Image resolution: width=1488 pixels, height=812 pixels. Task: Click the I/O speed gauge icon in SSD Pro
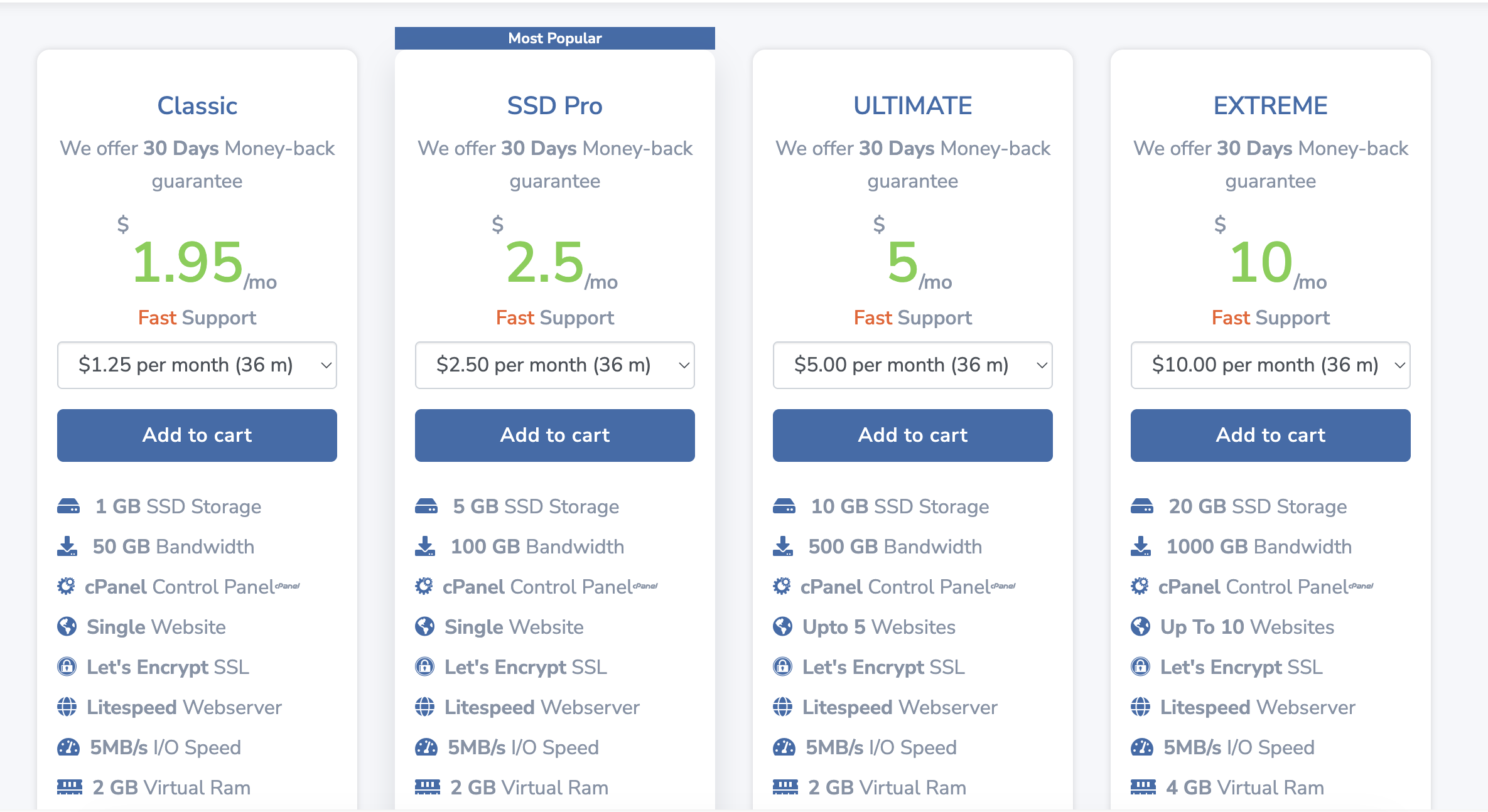tap(426, 747)
